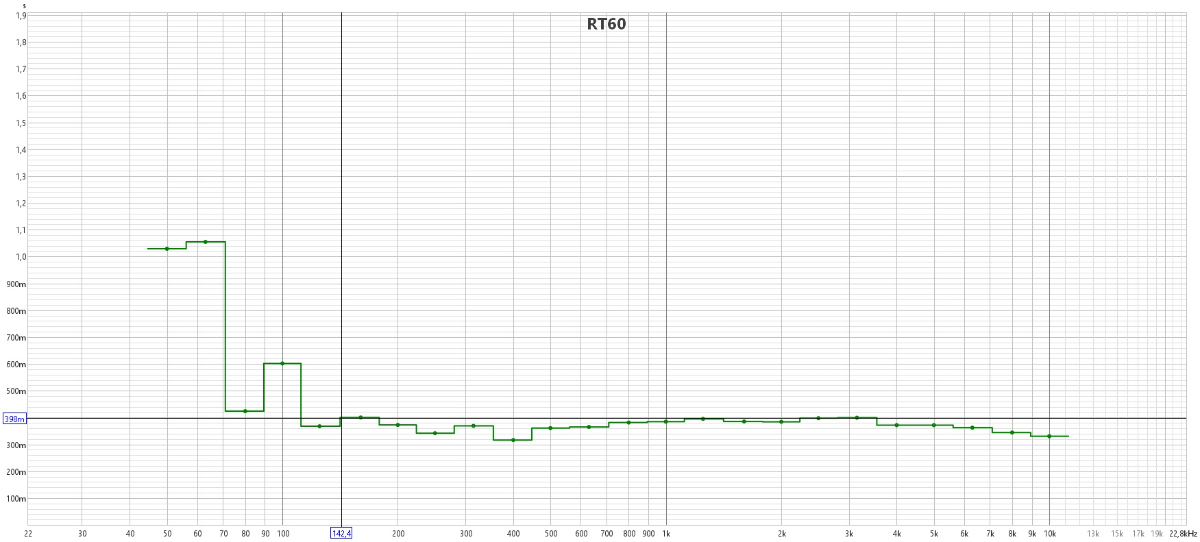Click the 4 kHz data point
This screenshot has height=542, width=1200.
point(897,425)
